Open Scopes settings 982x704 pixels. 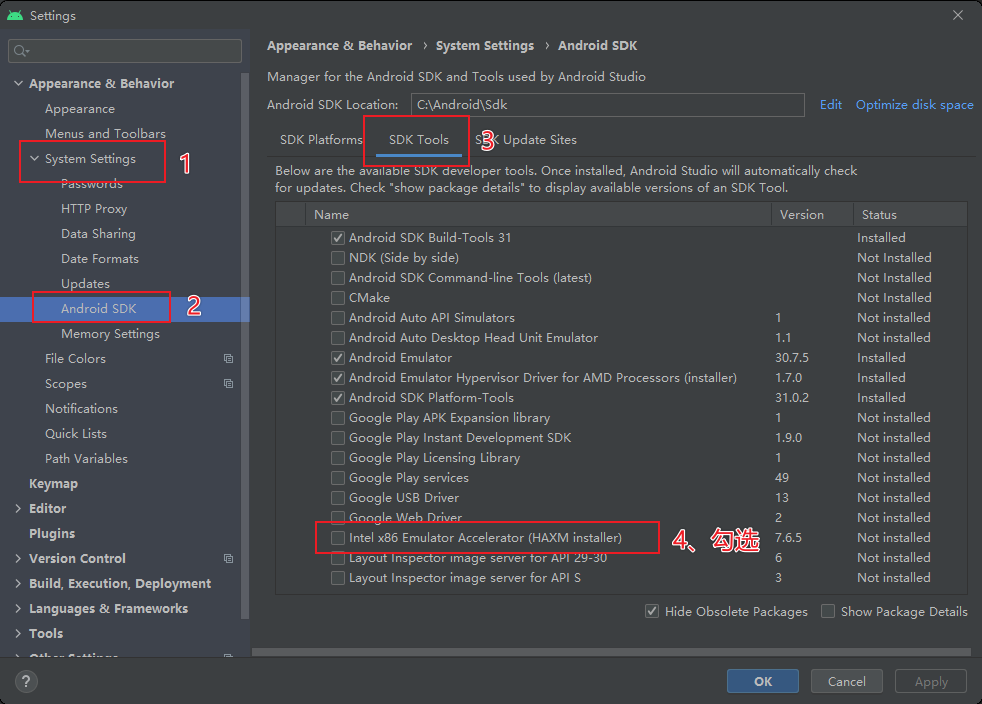click(x=66, y=383)
